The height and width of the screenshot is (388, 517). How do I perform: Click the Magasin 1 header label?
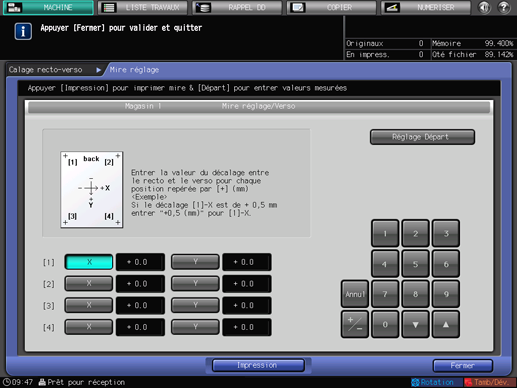tap(143, 106)
